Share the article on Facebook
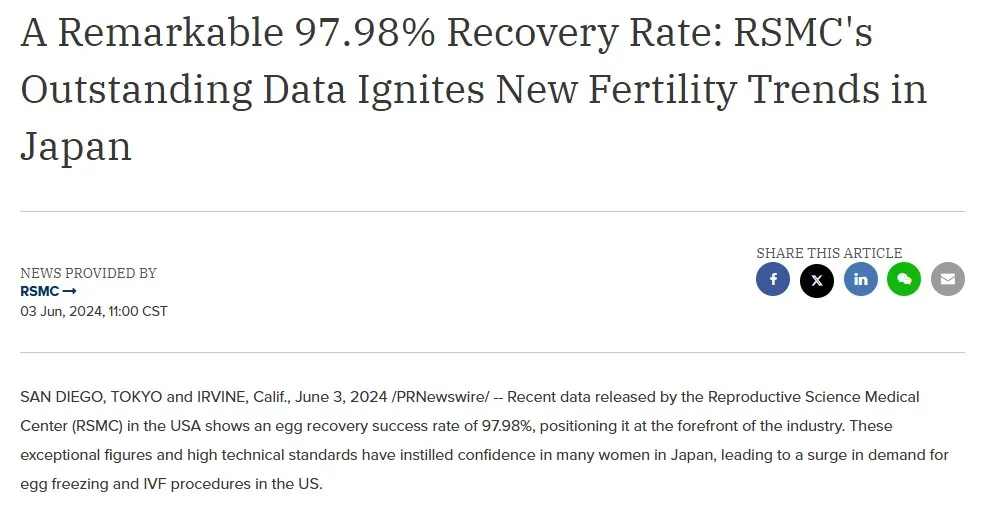The height and width of the screenshot is (515, 981). click(x=773, y=279)
